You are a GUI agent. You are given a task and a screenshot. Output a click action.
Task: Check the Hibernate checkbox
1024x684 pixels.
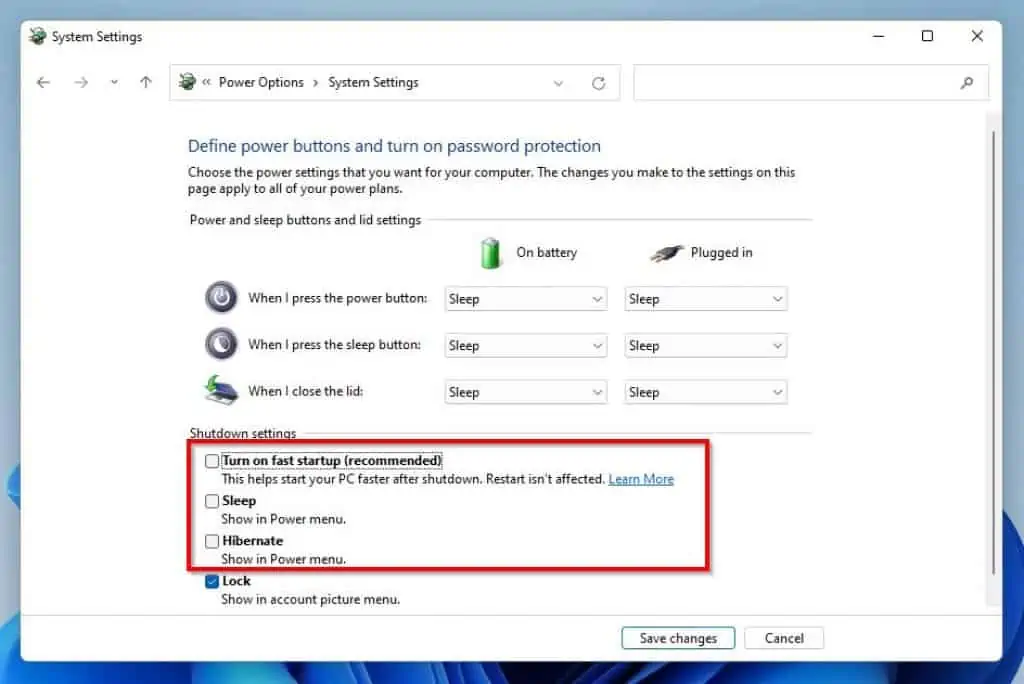212,541
